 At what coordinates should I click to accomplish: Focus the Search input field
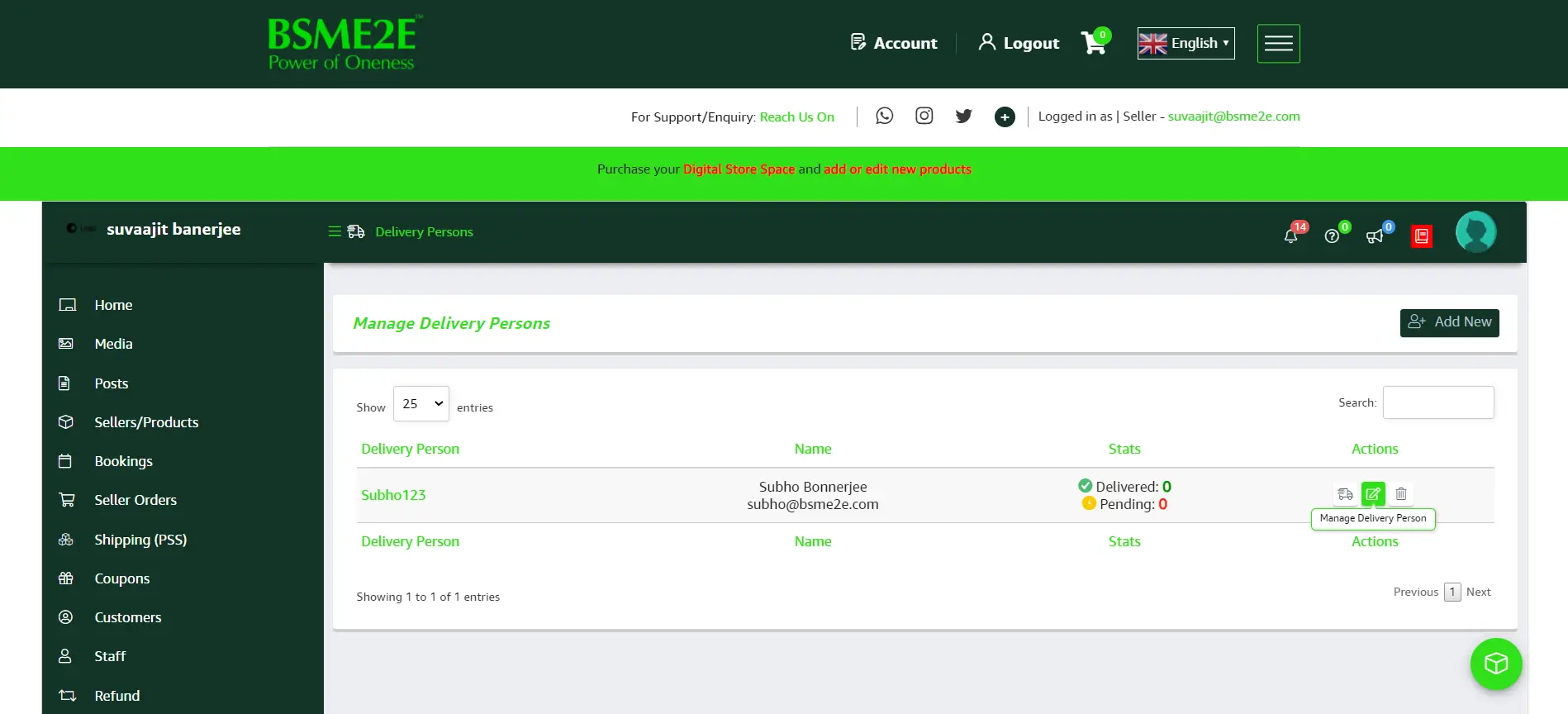pos(1438,402)
